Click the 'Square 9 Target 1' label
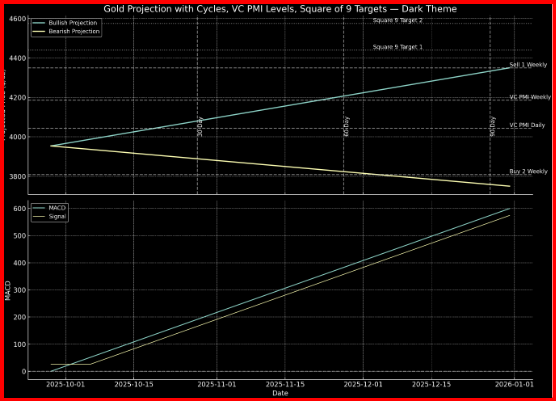 pos(397,47)
